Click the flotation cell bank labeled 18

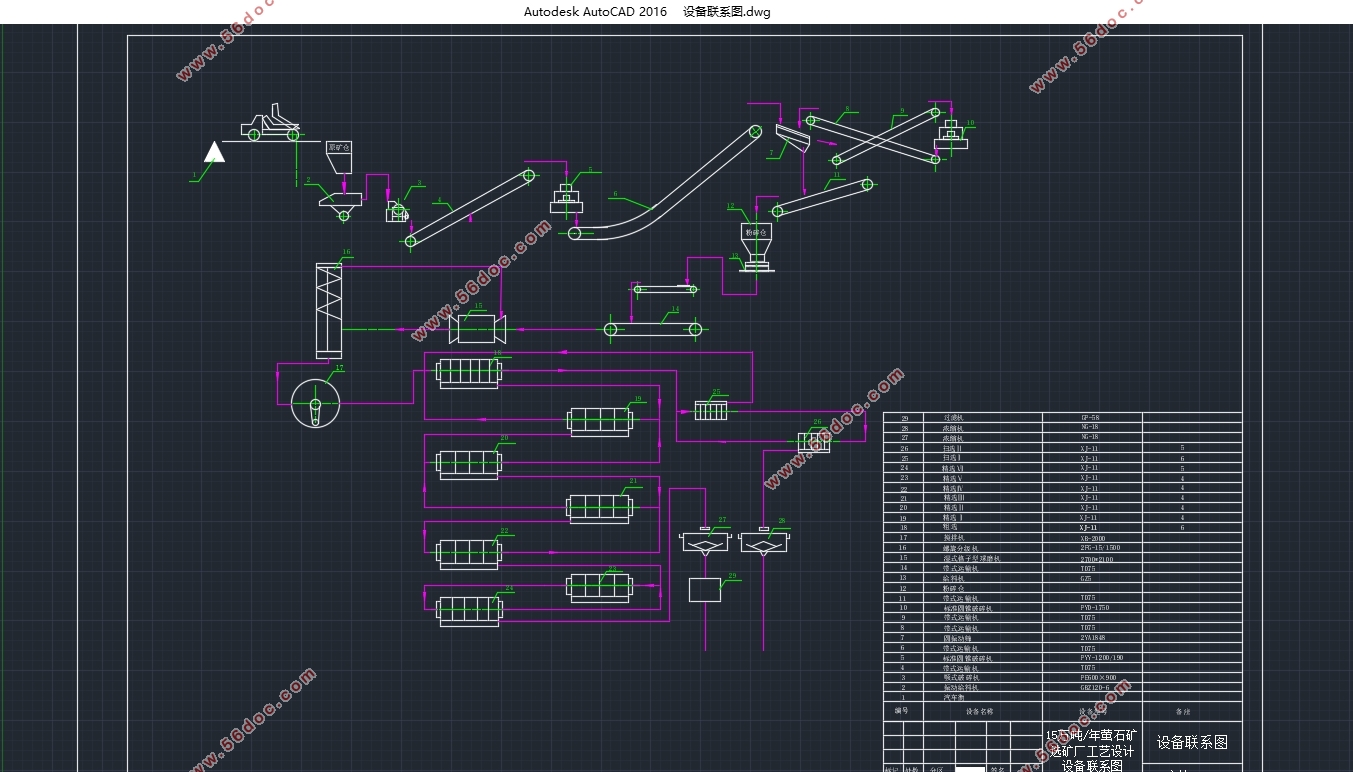[468, 374]
